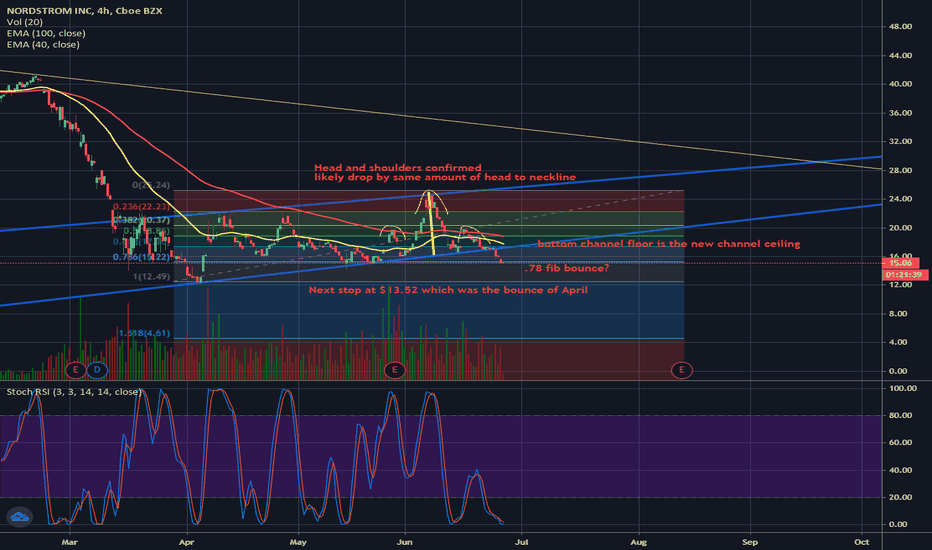
Task: Select the 'likely drop by same amount' note
Action: [x=445, y=177]
